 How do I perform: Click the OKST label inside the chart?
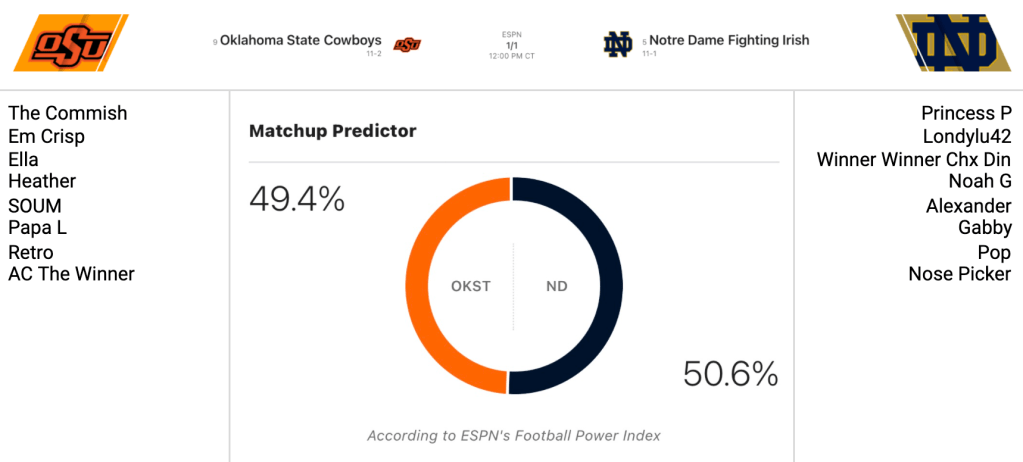click(x=471, y=286)
